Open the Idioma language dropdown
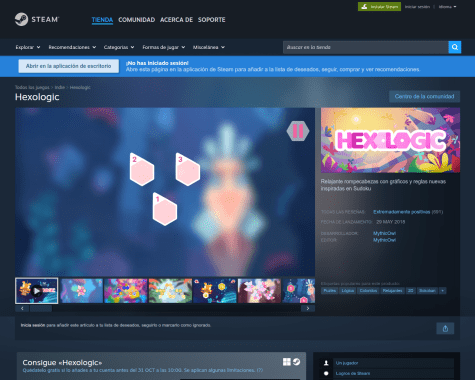Viewport: 475px width, 380px height. point(447,7)
